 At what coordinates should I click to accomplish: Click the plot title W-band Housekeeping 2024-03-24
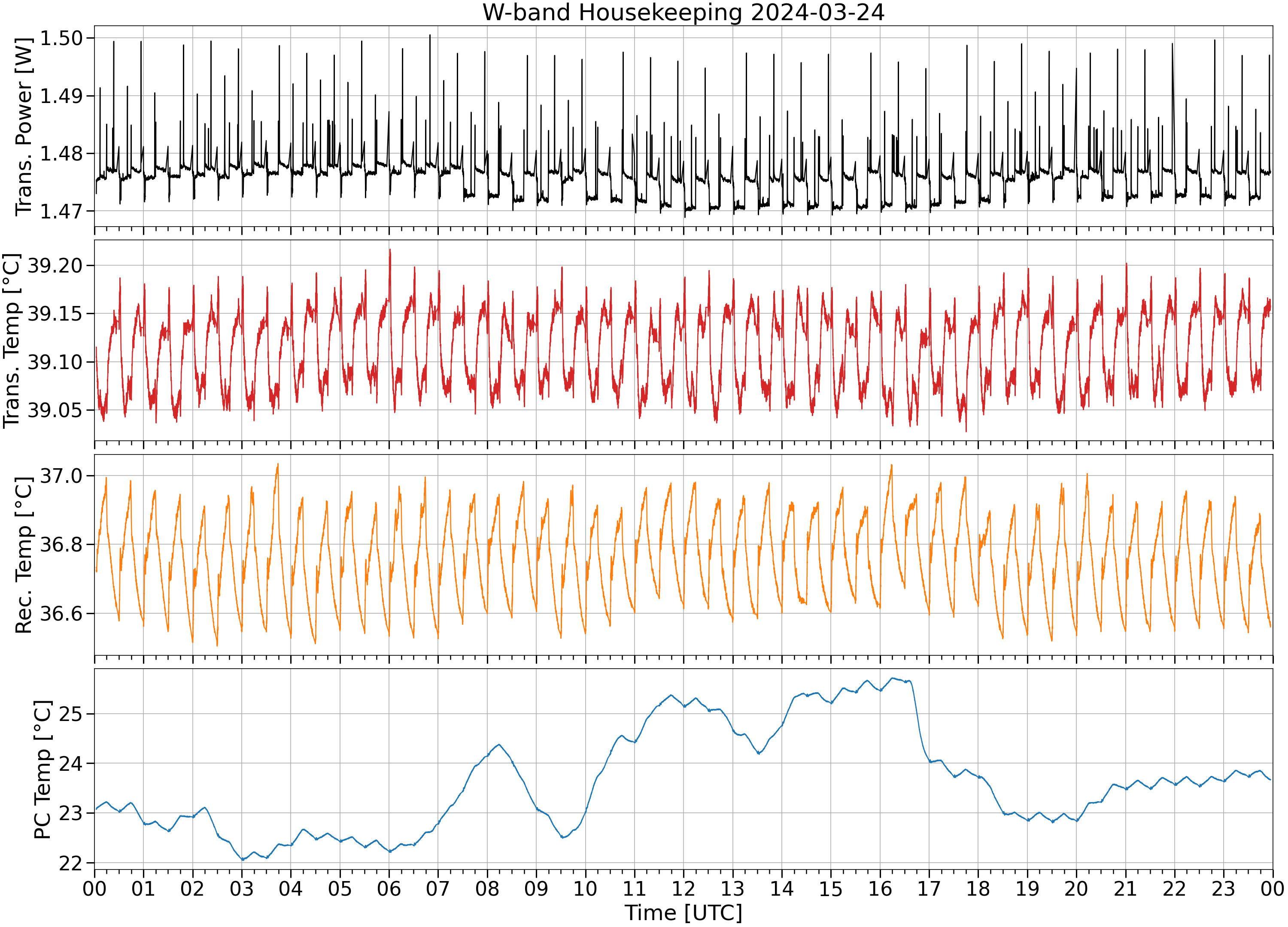[683, 12]
